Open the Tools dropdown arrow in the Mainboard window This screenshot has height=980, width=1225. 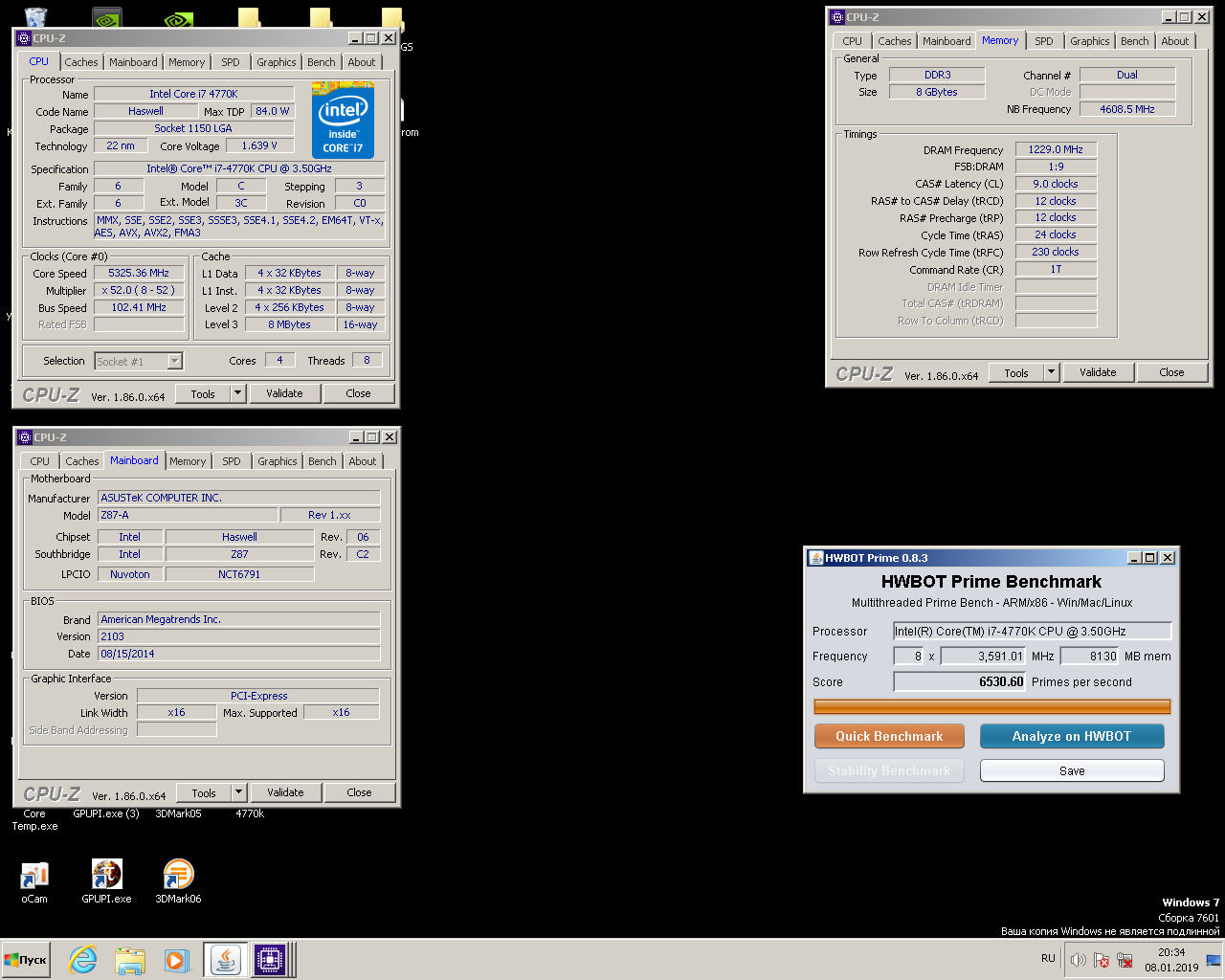pyautogui.click(x=239, y=792)
